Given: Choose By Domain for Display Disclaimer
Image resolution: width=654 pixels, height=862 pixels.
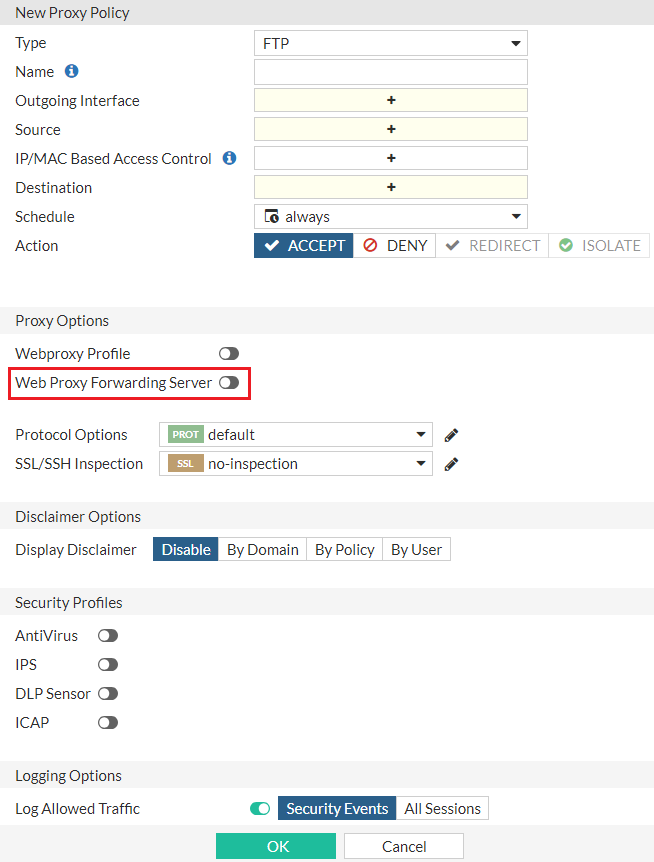Looking at the screenshot, I should point(262,550).
